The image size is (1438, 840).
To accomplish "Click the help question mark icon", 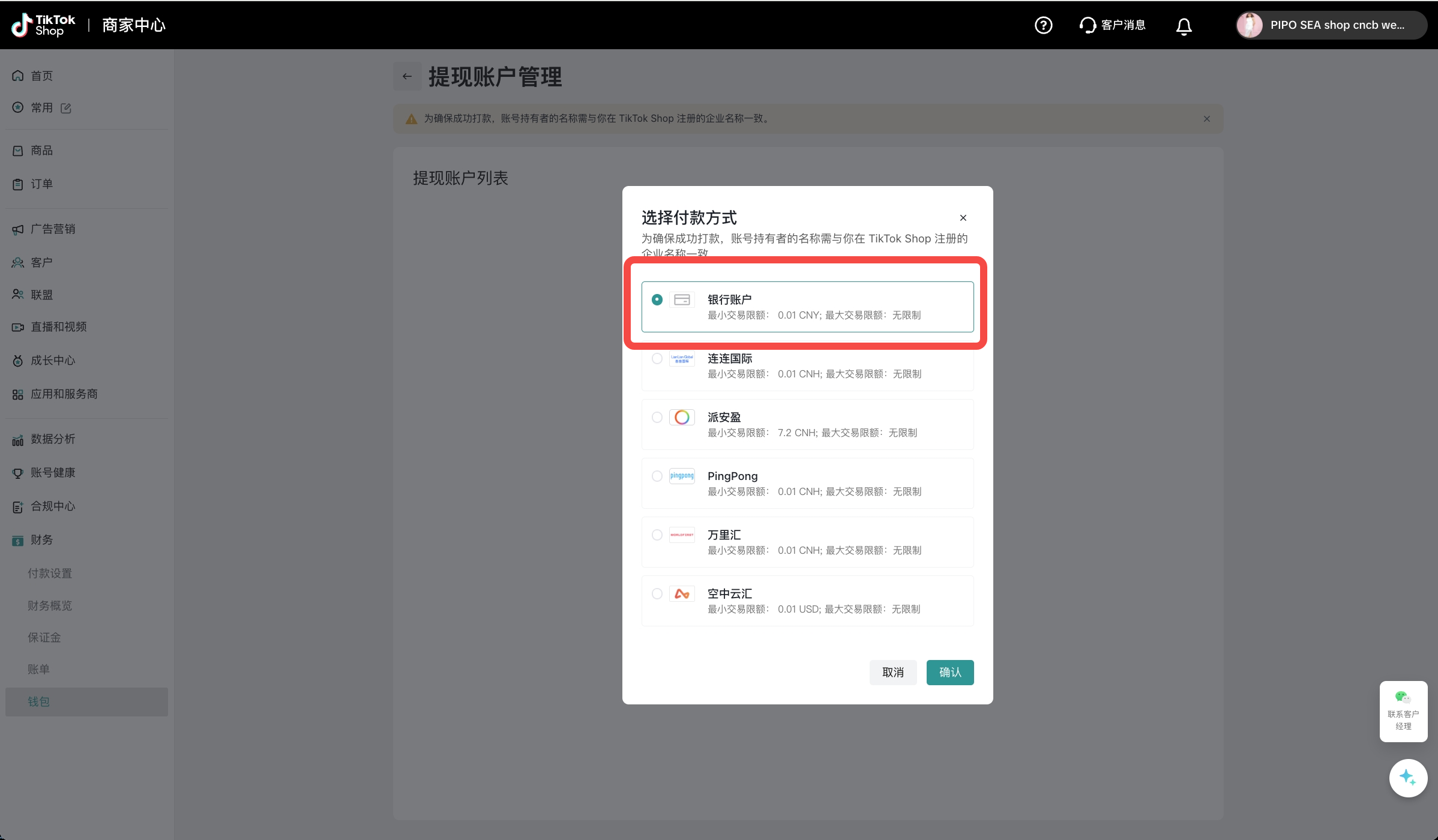I will 1043,25.
